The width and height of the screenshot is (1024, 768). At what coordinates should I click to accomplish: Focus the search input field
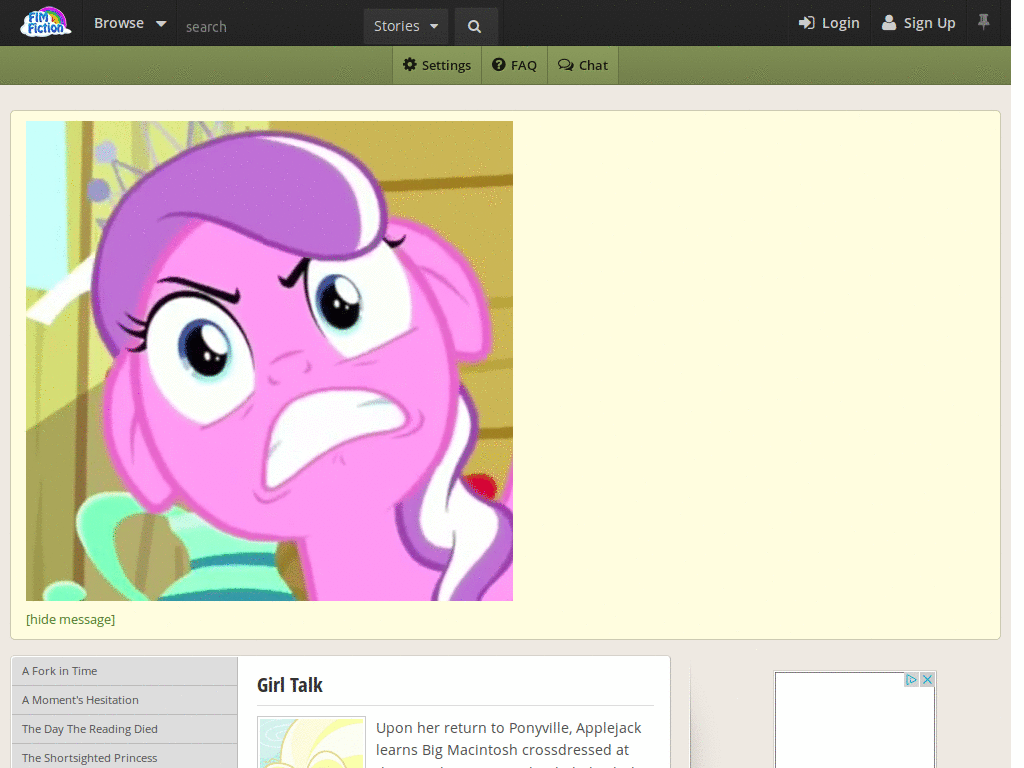click(270, 27)
